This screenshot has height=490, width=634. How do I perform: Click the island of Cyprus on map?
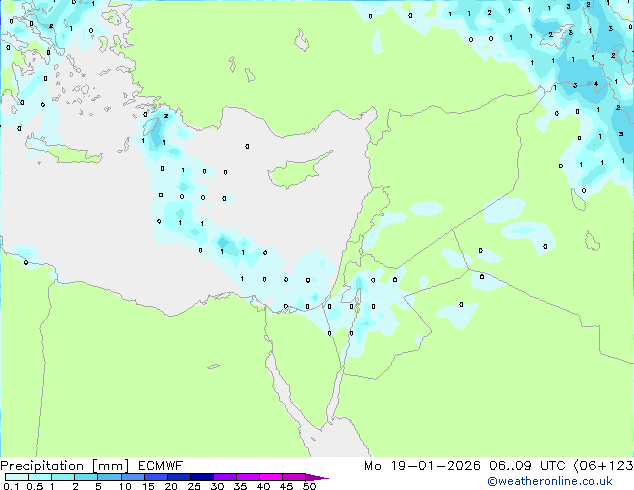(297, 171)
